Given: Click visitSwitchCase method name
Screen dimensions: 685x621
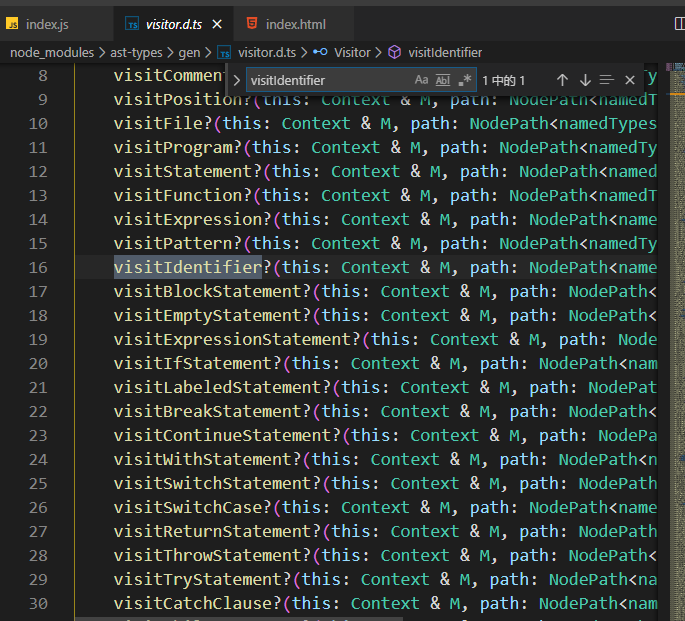Looking at the screenshot, I should pyautogui.click(x=187, y=508).
